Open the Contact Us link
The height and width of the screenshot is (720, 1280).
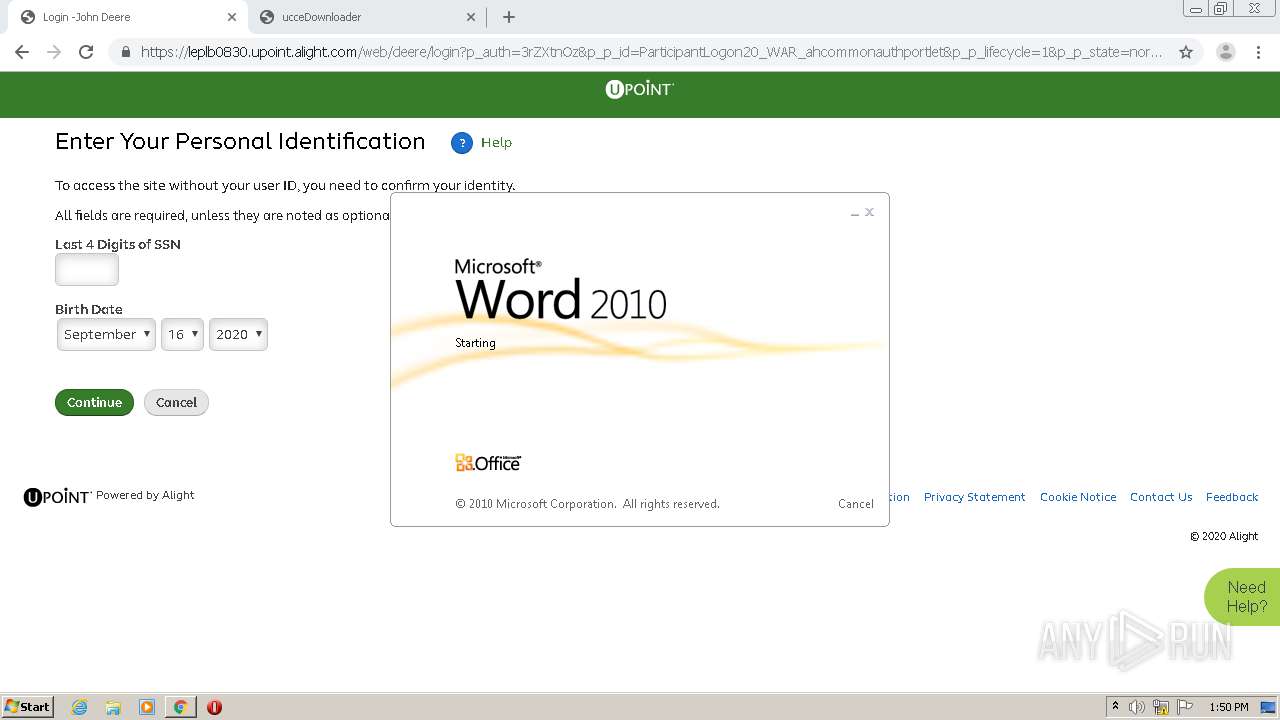pyautogui.click(x=1161, y=497)
